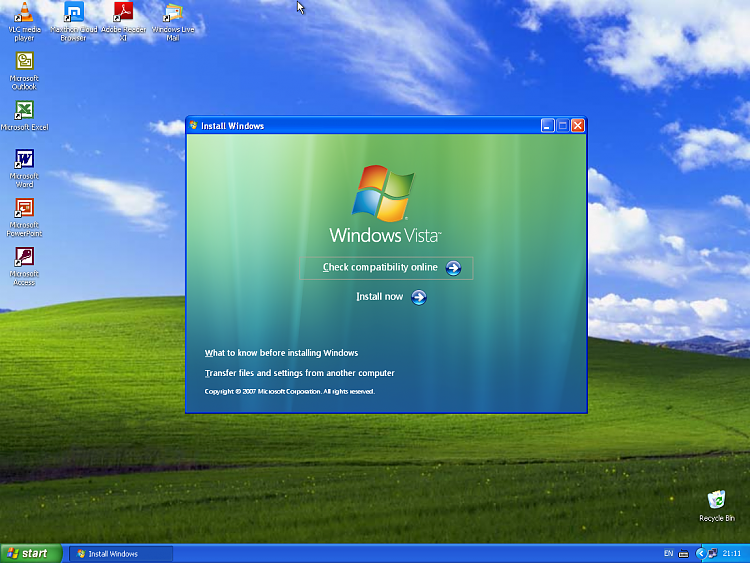Open Transfer files and settings from another computer
The height and width of the screenshot is (563, 750).
coord(299,373)
